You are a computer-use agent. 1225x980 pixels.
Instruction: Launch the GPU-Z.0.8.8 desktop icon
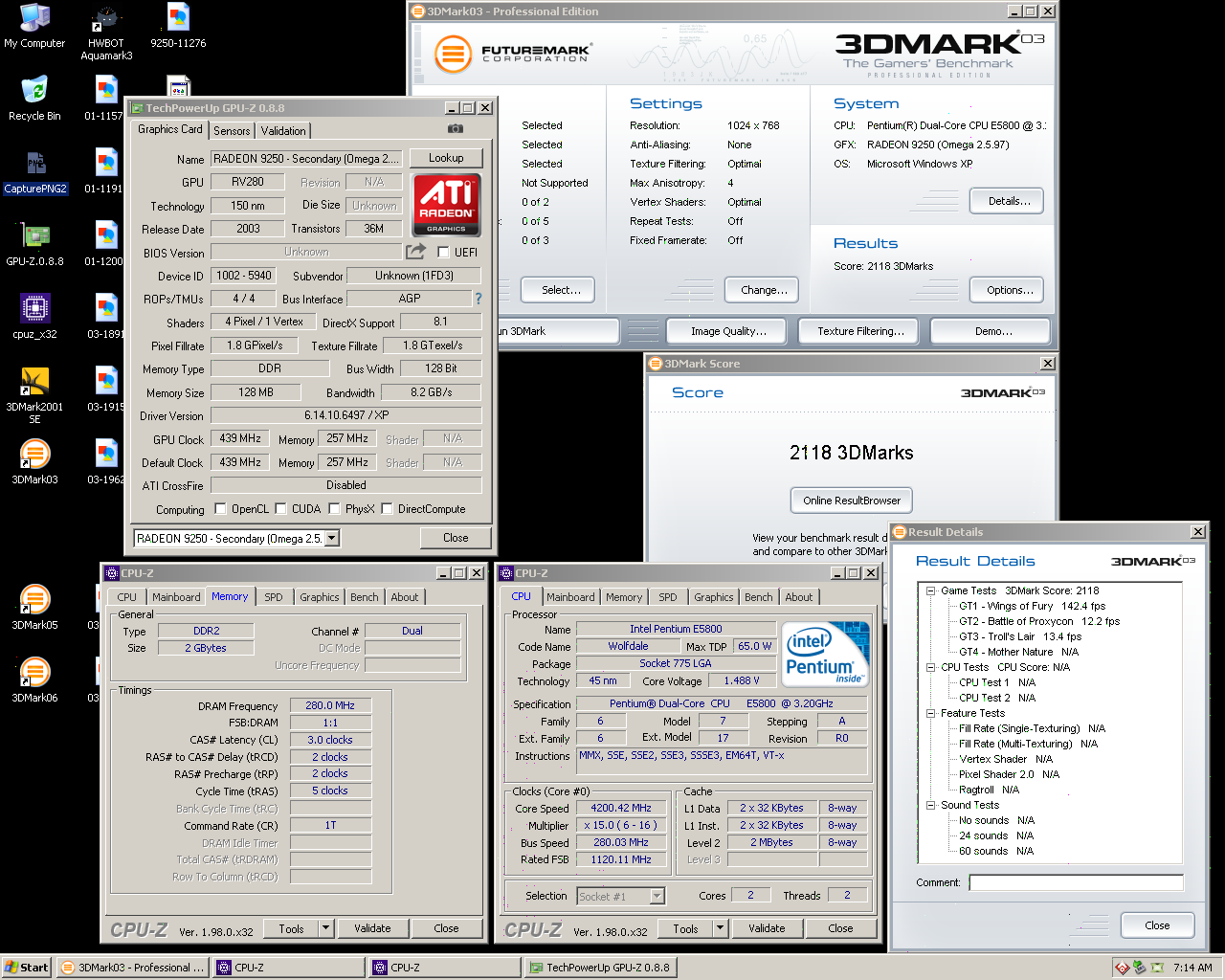(34, 245)
